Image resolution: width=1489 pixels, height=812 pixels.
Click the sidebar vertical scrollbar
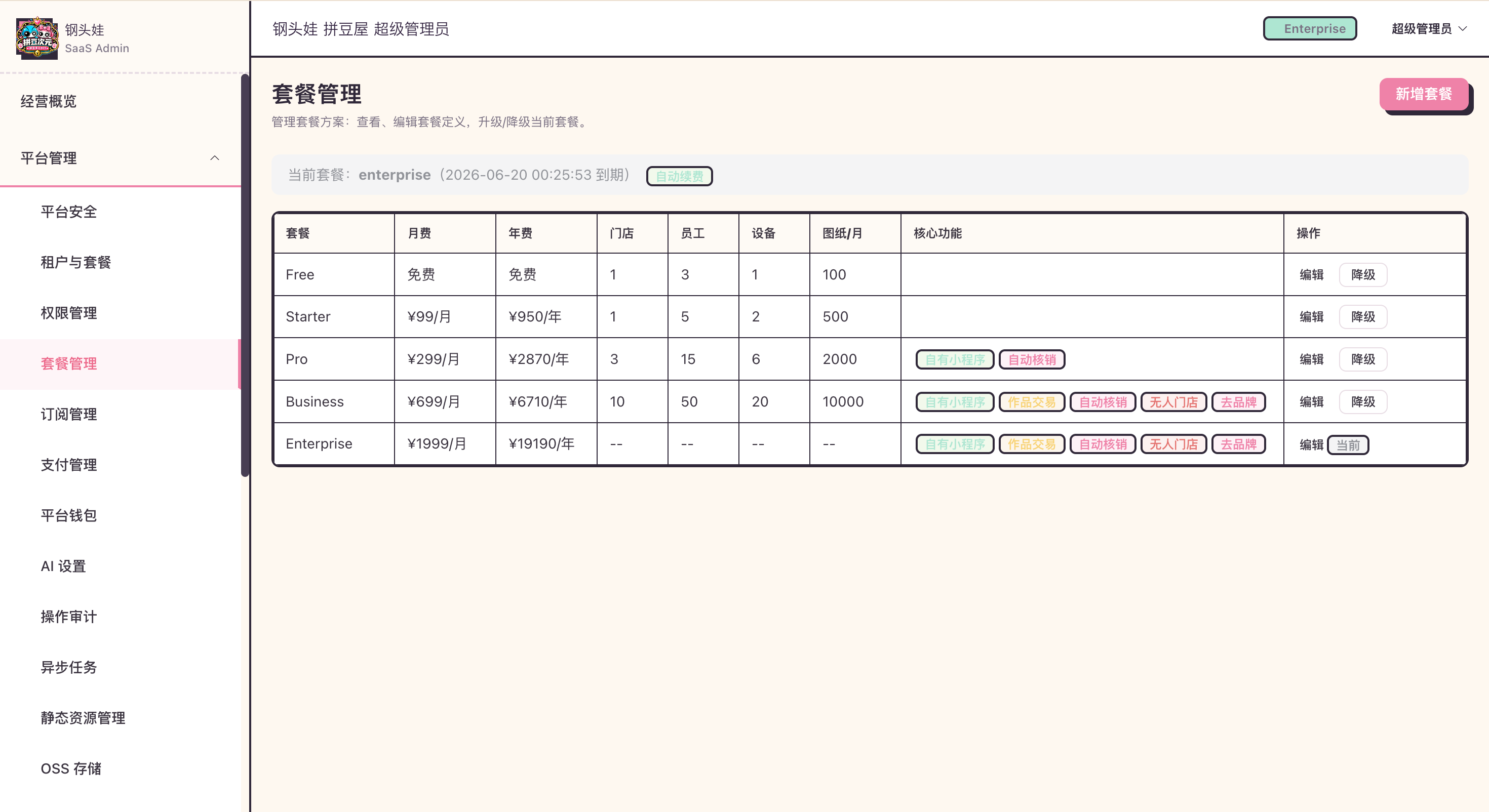tap(245, 275)
